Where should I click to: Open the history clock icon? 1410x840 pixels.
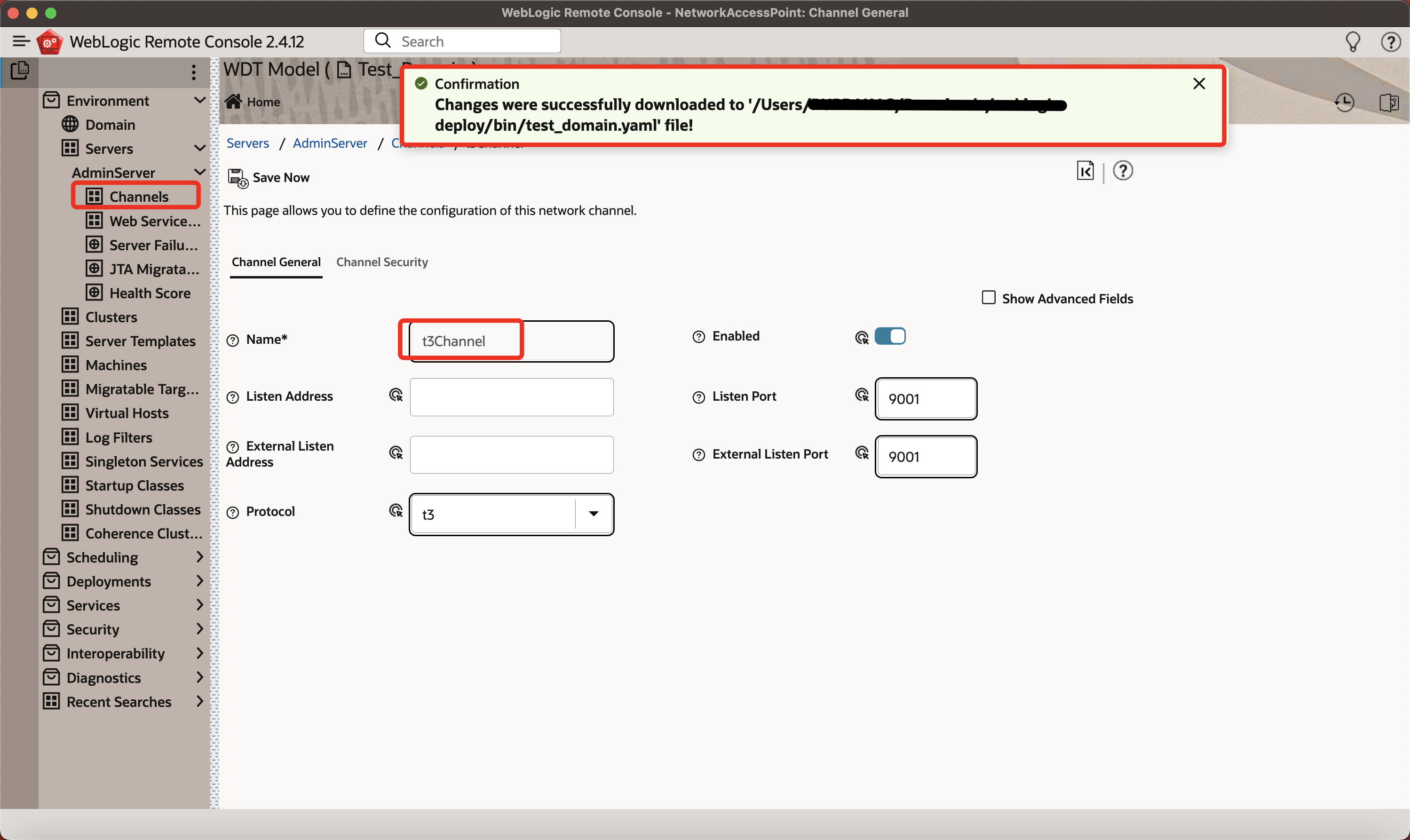tap(1344, 103)
